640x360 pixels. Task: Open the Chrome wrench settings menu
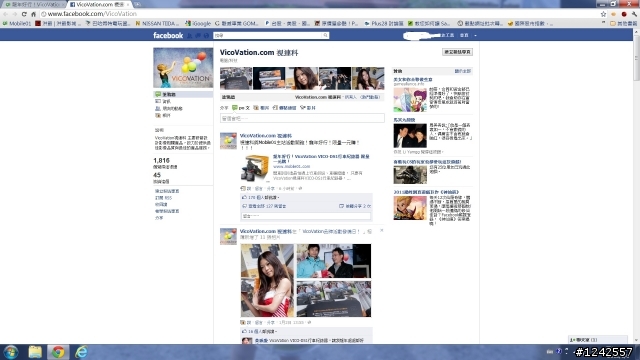click(x=634, y=14)
